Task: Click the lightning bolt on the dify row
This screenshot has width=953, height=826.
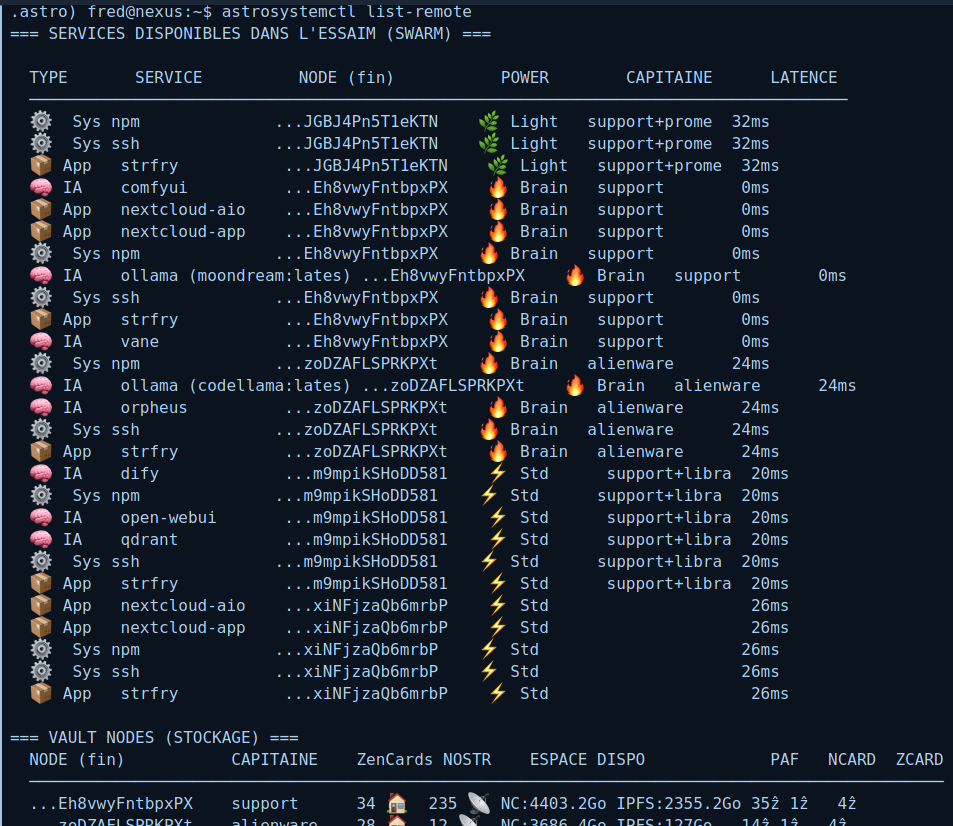Action: pos(497,473)
